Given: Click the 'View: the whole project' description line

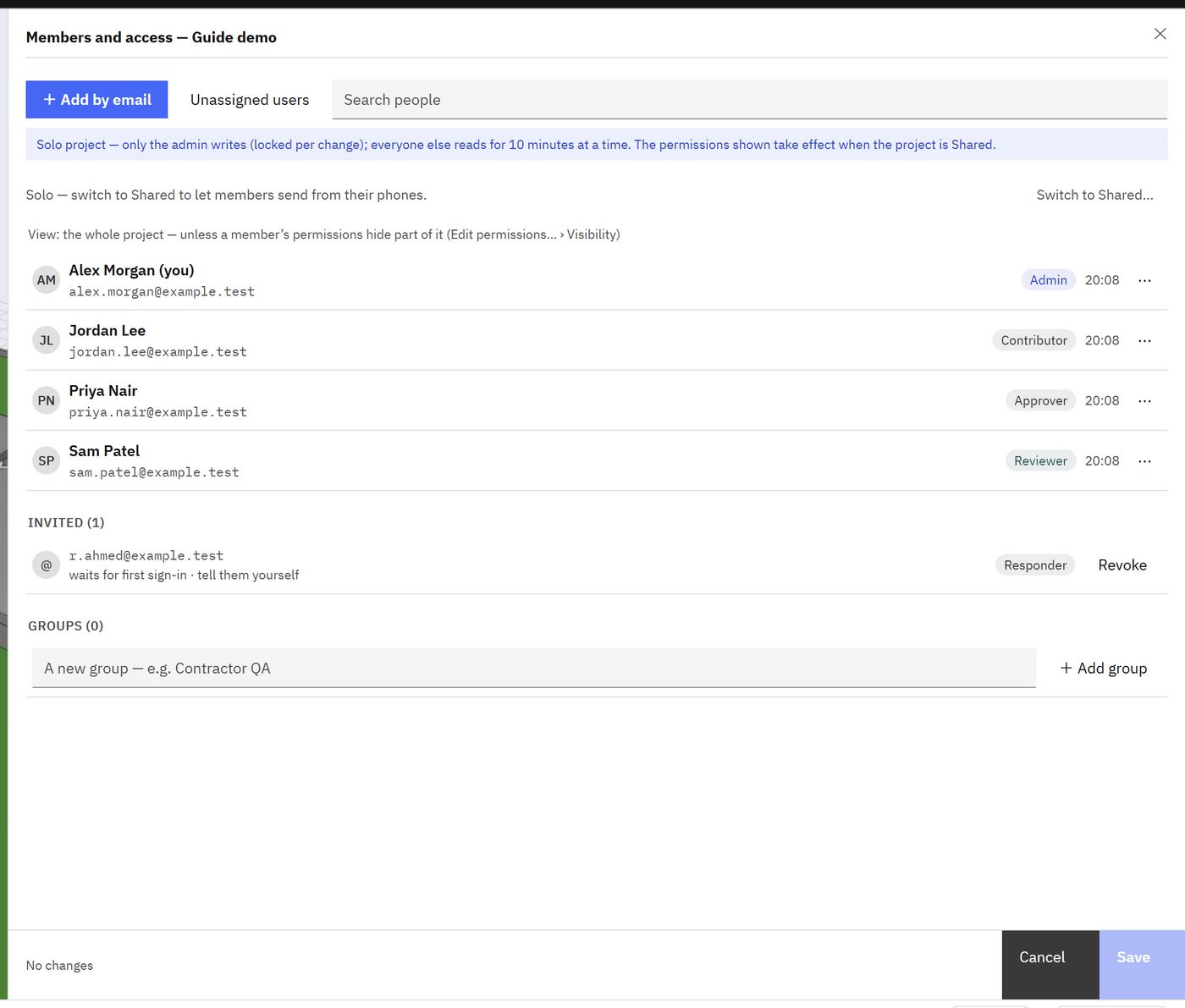Looking at the screenshot, I should pos(324,234).
